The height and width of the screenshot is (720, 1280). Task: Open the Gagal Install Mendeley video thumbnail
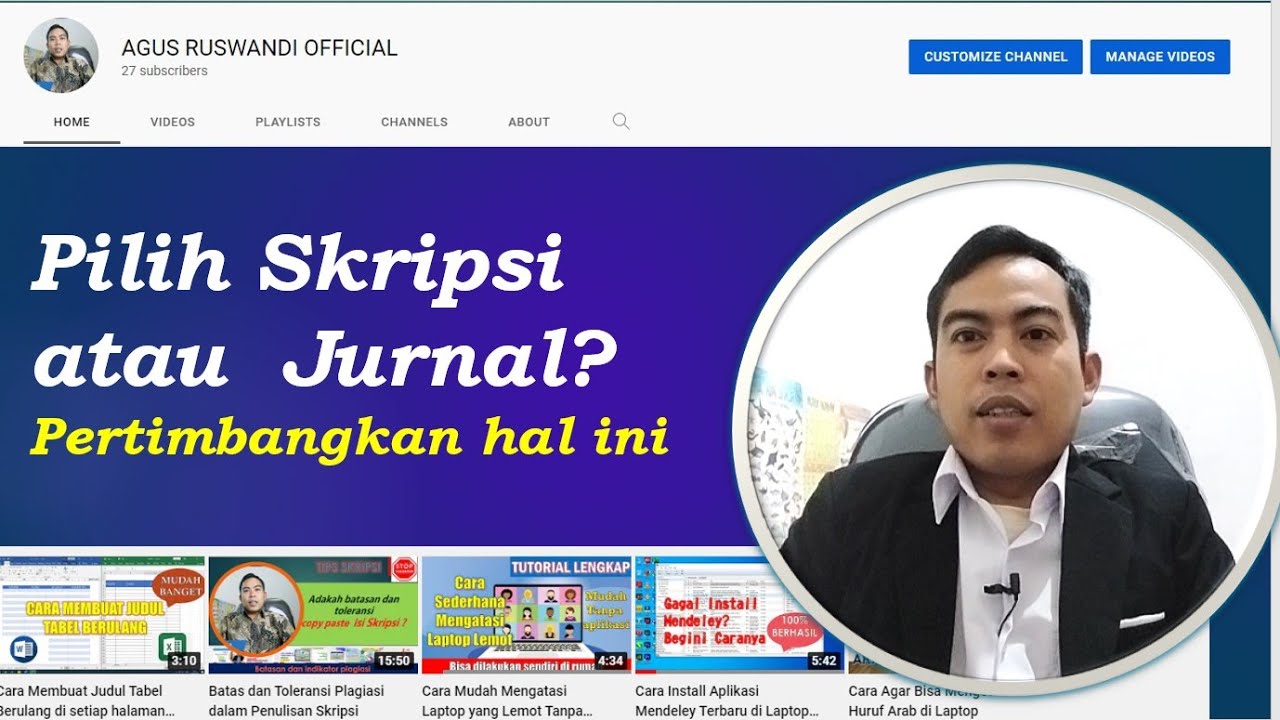coord(739,615)
